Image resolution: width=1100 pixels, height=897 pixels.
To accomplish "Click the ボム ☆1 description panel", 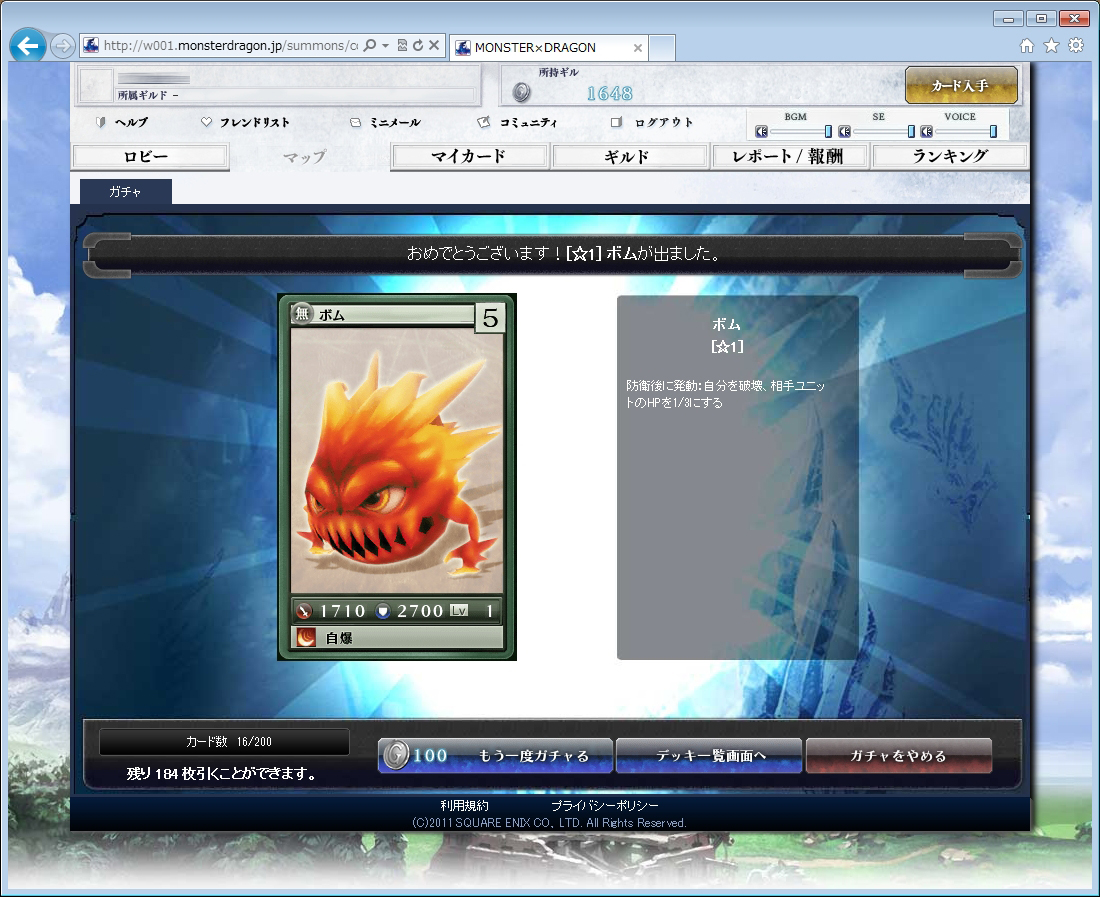I will [x=737, y=478].
